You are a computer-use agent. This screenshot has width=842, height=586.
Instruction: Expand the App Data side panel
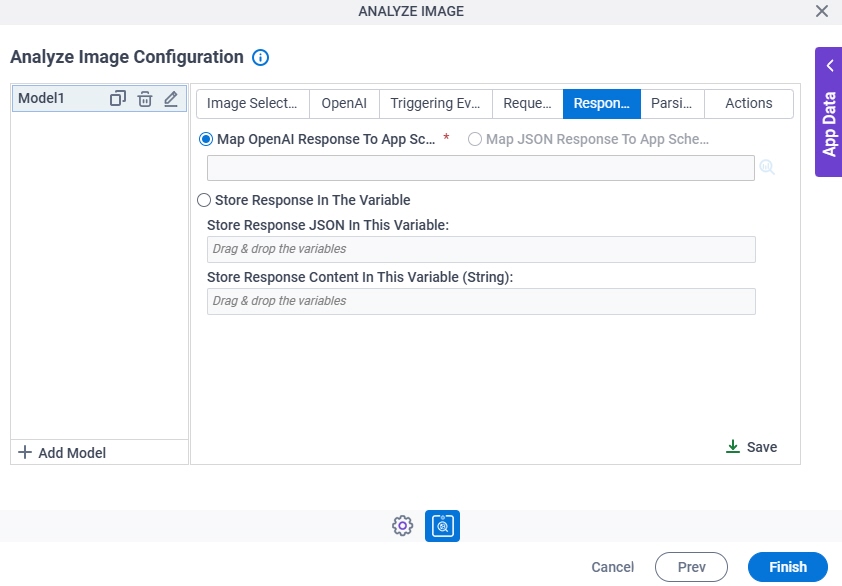pos(830,66)
